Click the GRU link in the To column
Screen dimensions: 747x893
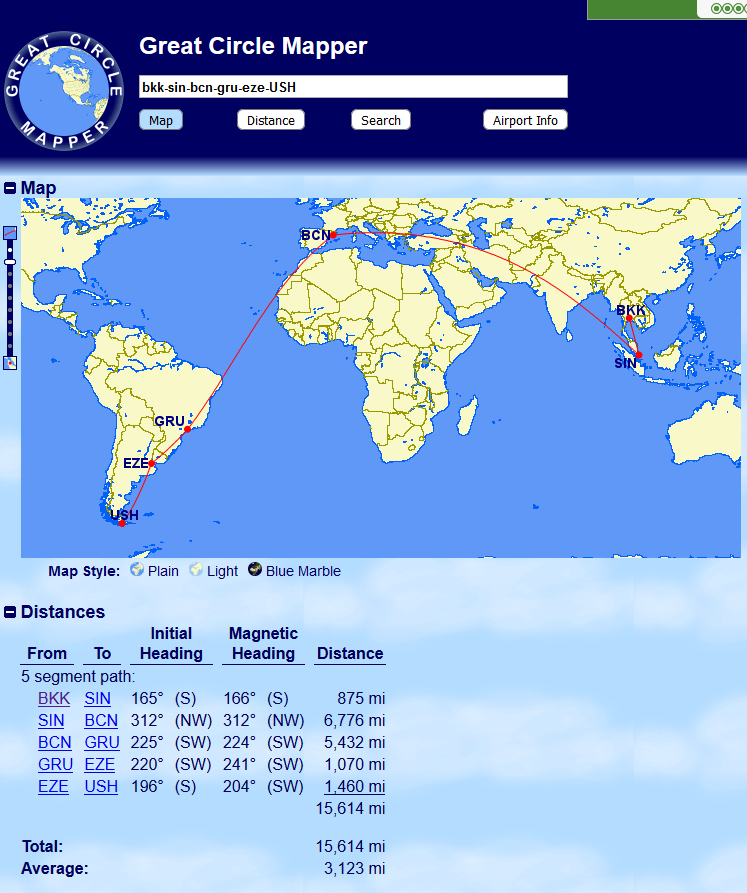pyautogui.click(x=102, y=743)
